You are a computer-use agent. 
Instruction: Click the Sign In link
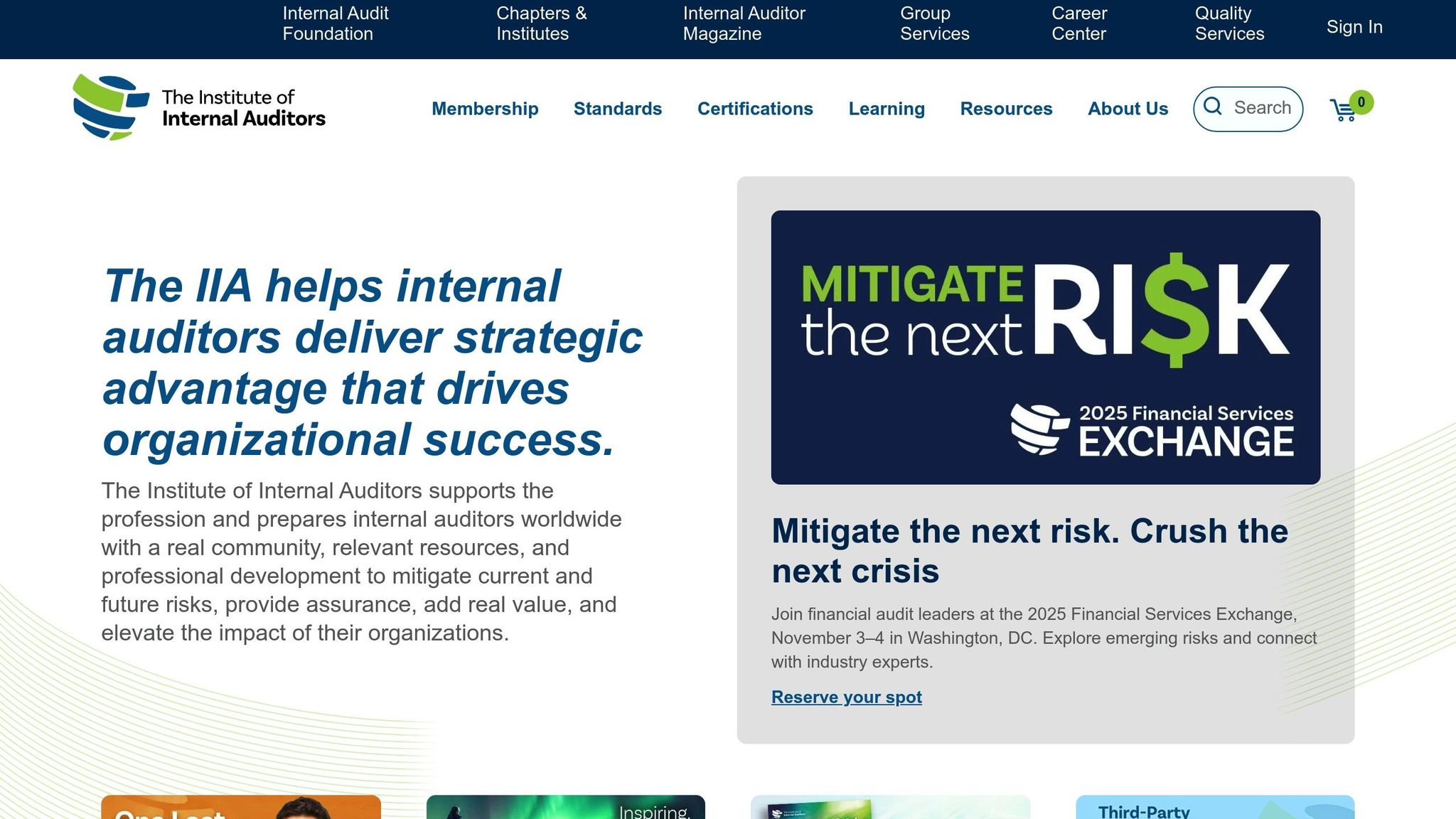[x=1354, y=27]
